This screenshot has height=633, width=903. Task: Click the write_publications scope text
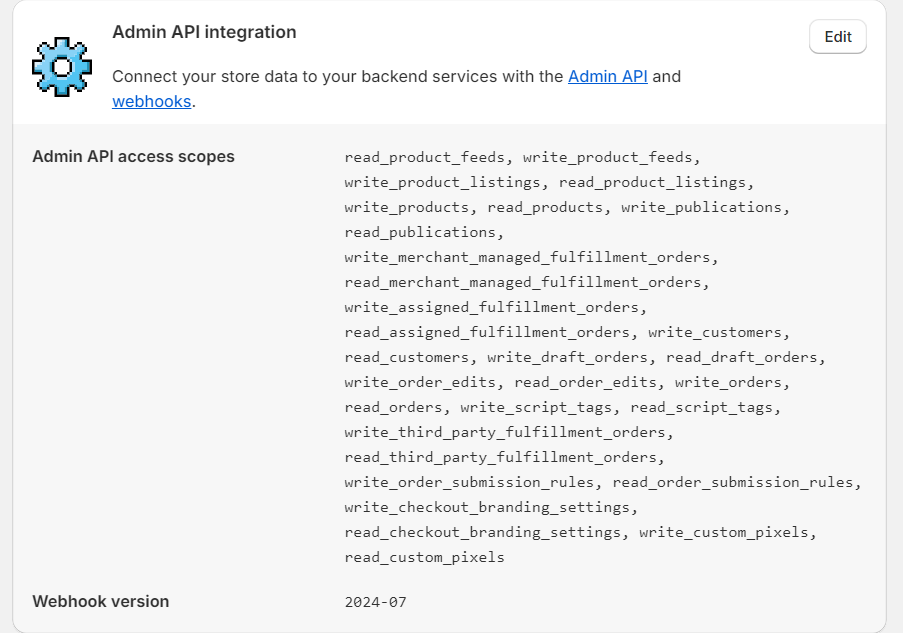point(701,207)
